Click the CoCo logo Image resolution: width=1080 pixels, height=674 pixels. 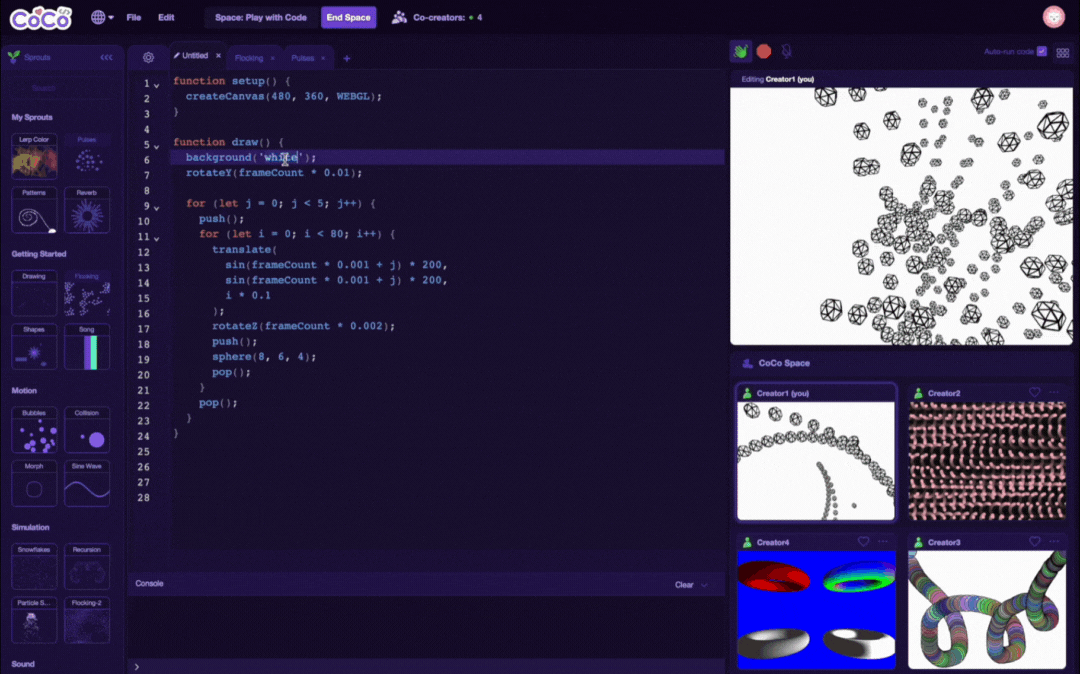pyautogui.click(x=40, y=18)
